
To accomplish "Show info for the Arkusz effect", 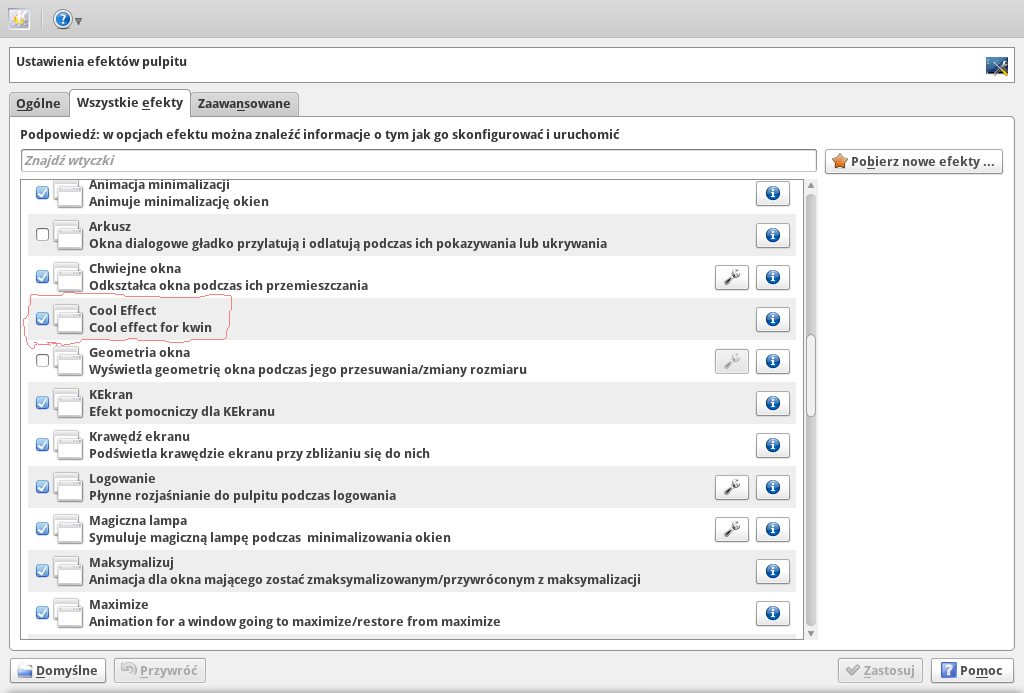I will [773, 235].
